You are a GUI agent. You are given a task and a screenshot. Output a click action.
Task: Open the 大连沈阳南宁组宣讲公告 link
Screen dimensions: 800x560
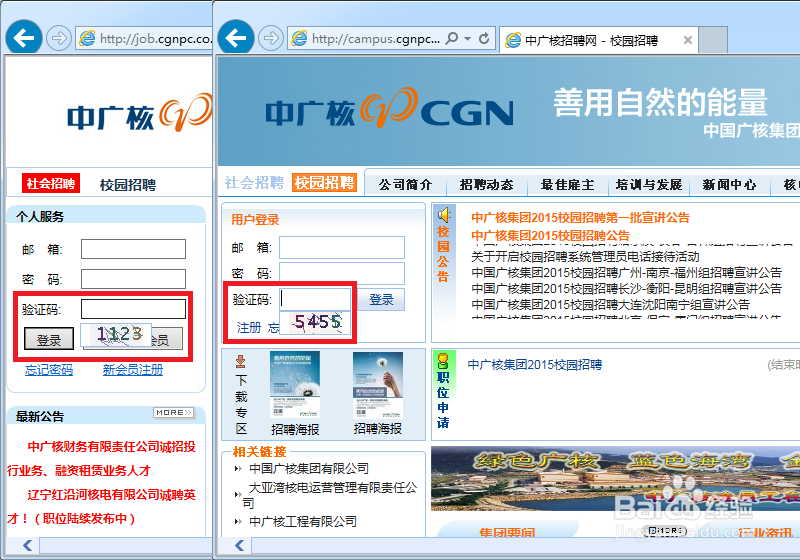(x=610, y=304)
